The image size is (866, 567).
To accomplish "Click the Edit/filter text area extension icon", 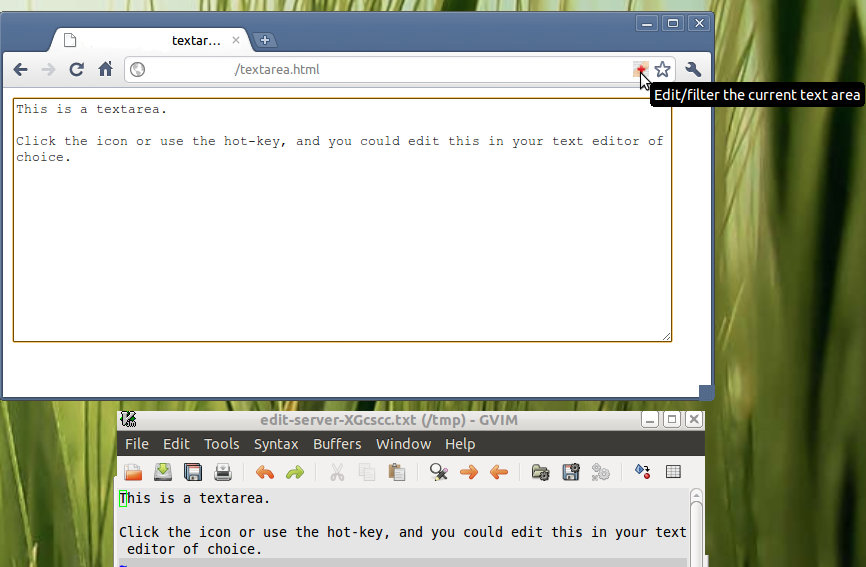I will click(x=641, y=70).
